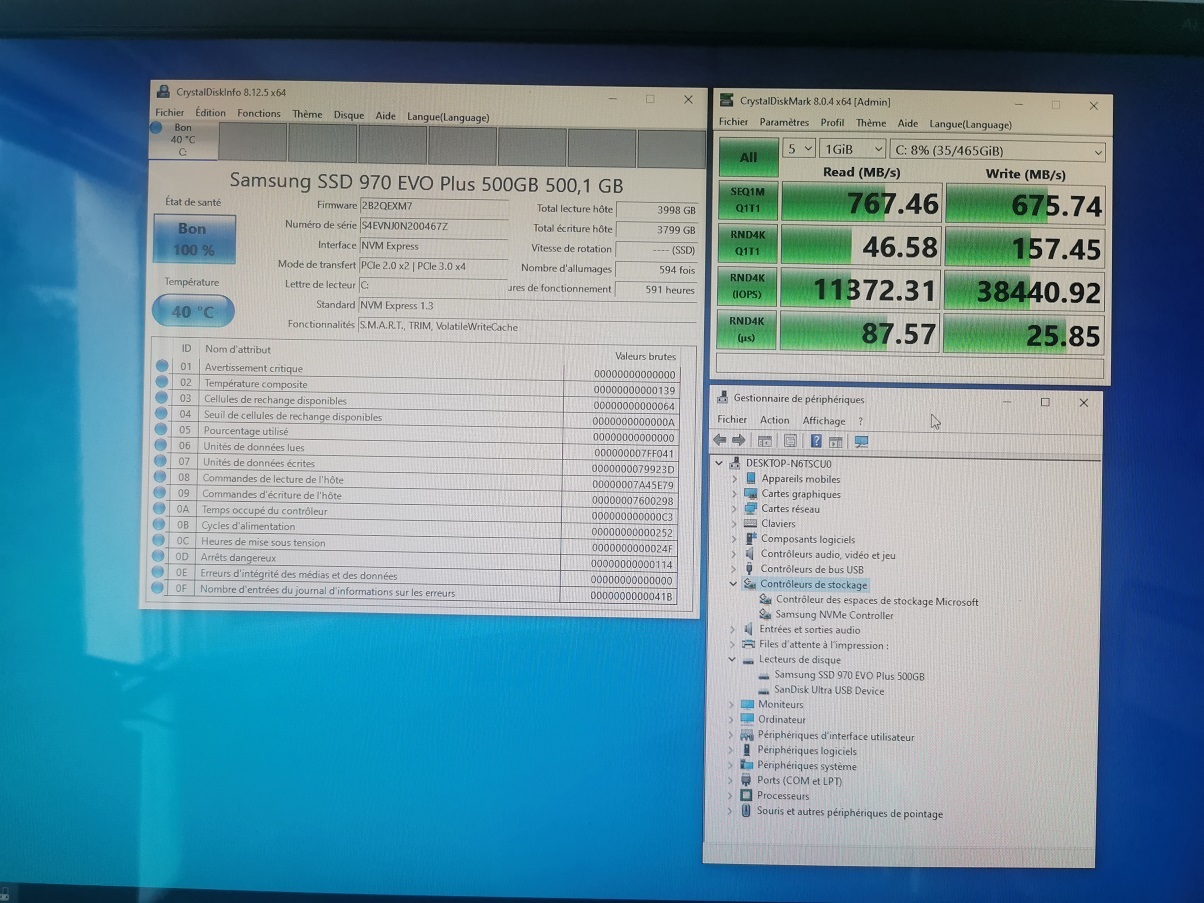Open the test count dropdown showing 5

tap(798, 149)
